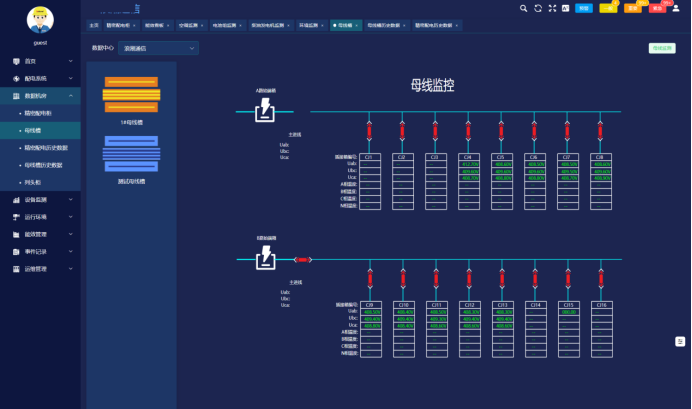The image size is (692, 409).
Task: Expand the 运维管理 menu chevron
Action: click(x=71, y=269)
